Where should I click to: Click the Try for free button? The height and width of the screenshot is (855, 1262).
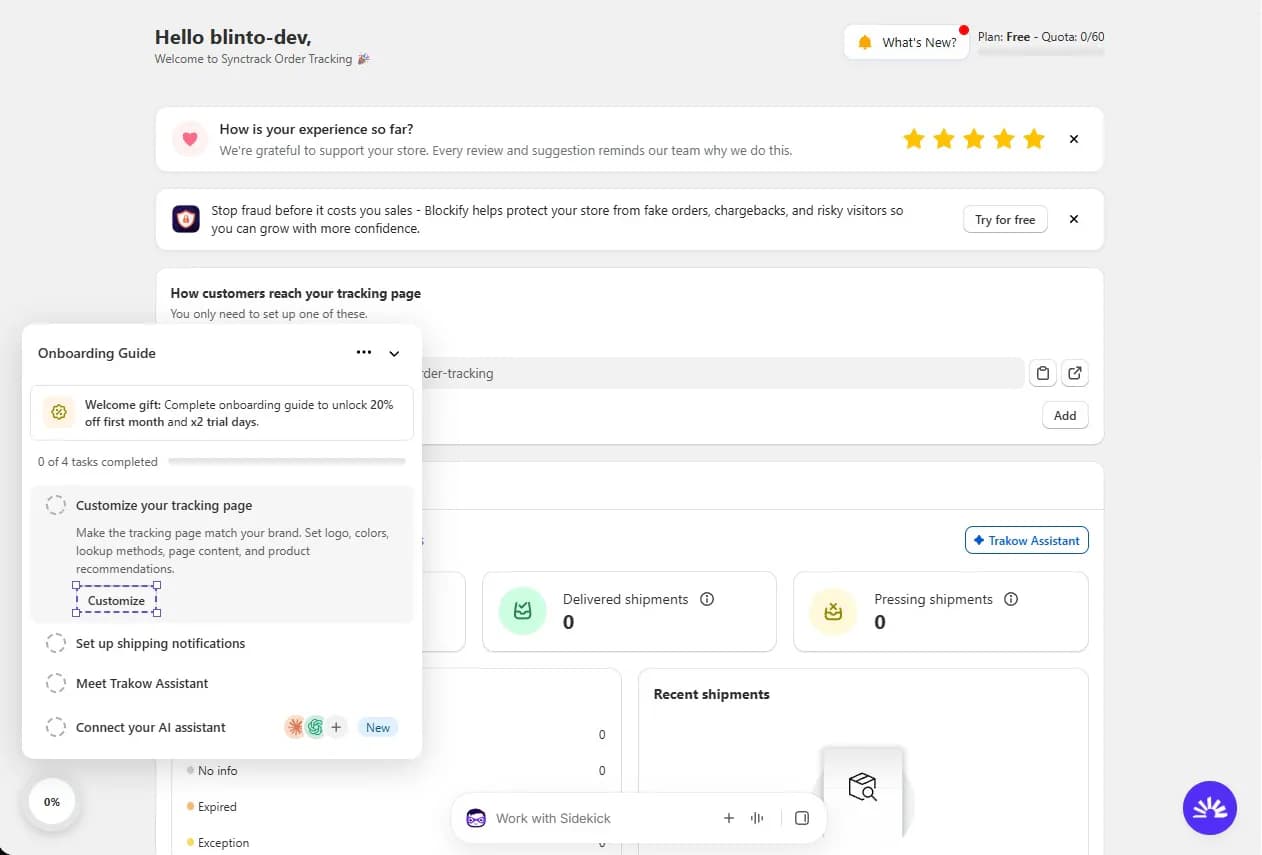pyautogui.click(x=1005, y=219)
